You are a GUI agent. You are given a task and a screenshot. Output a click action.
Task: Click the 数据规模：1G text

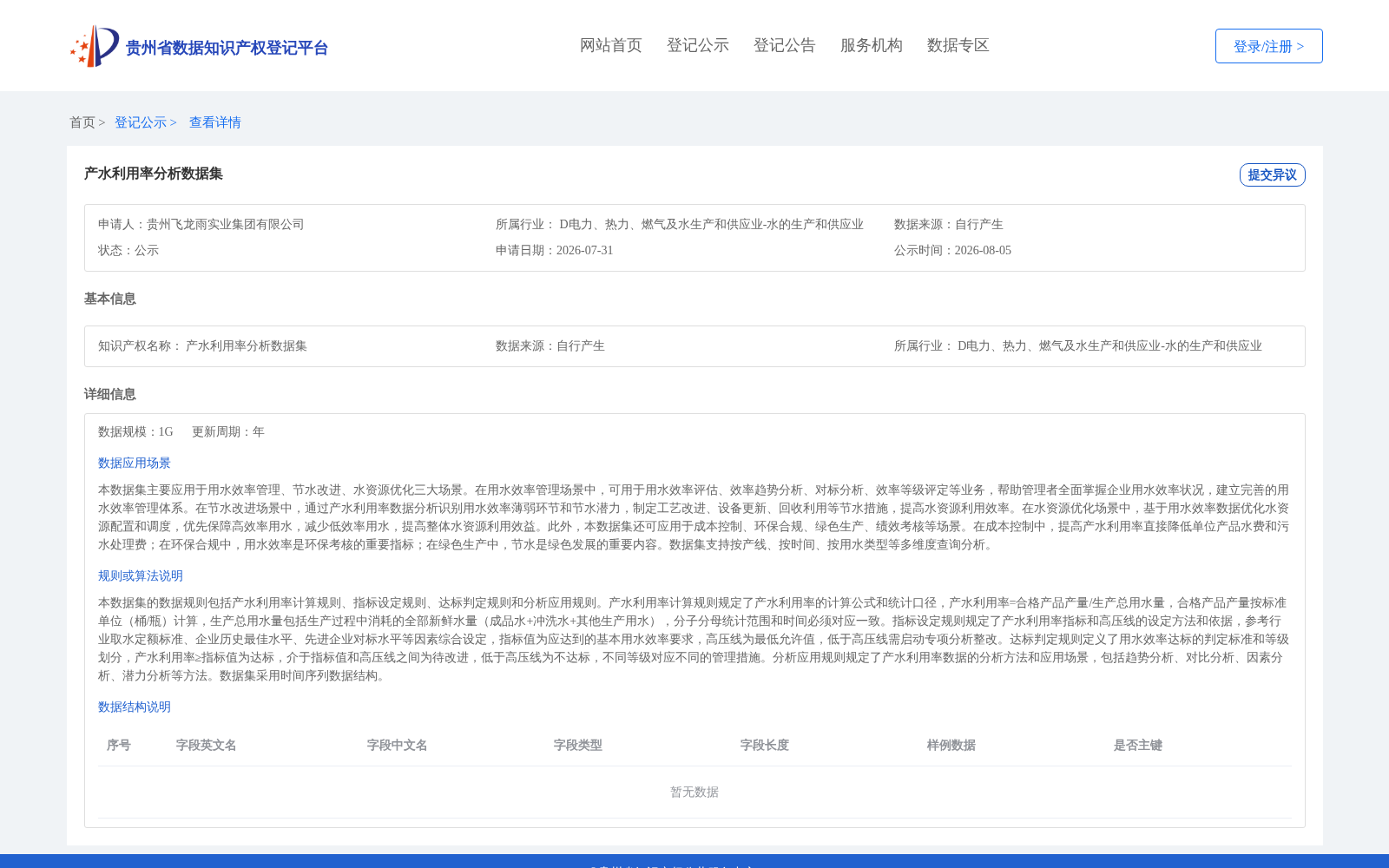tap(135, 431)
